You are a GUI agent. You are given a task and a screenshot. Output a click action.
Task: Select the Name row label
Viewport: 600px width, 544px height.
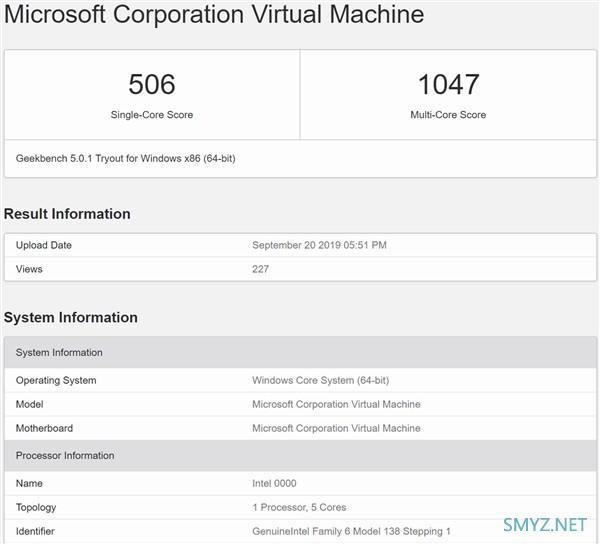pos(29,484)
